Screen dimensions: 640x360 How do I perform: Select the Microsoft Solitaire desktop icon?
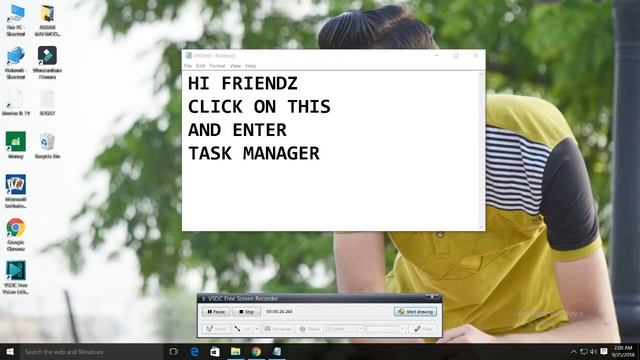16,191
